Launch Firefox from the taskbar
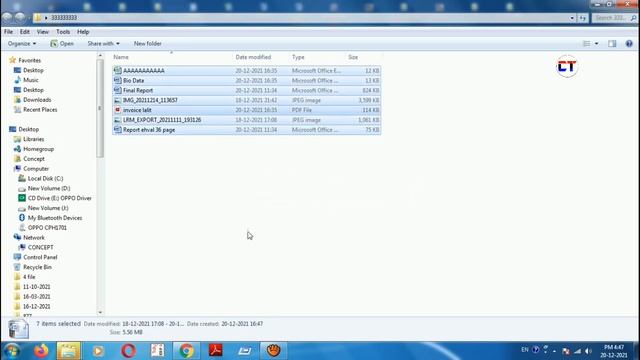Image resolution: width=640 pixels, height=360 pixels. [x=41, y=351]
